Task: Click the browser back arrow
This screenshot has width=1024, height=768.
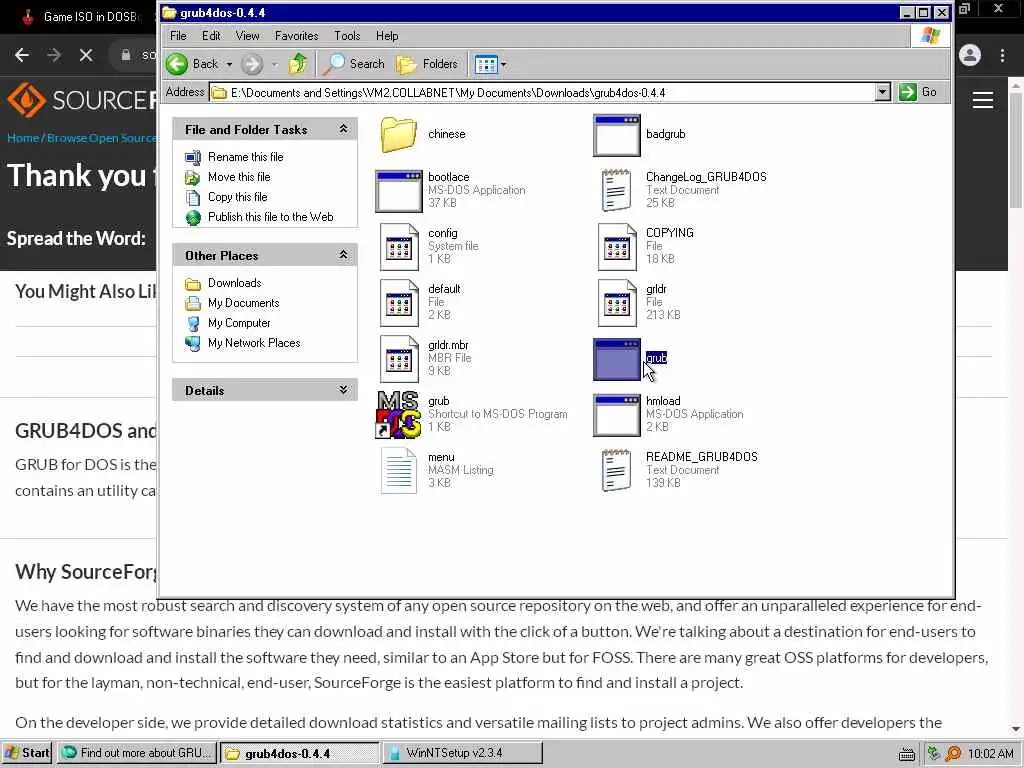Action: click(x=22, y=55)
